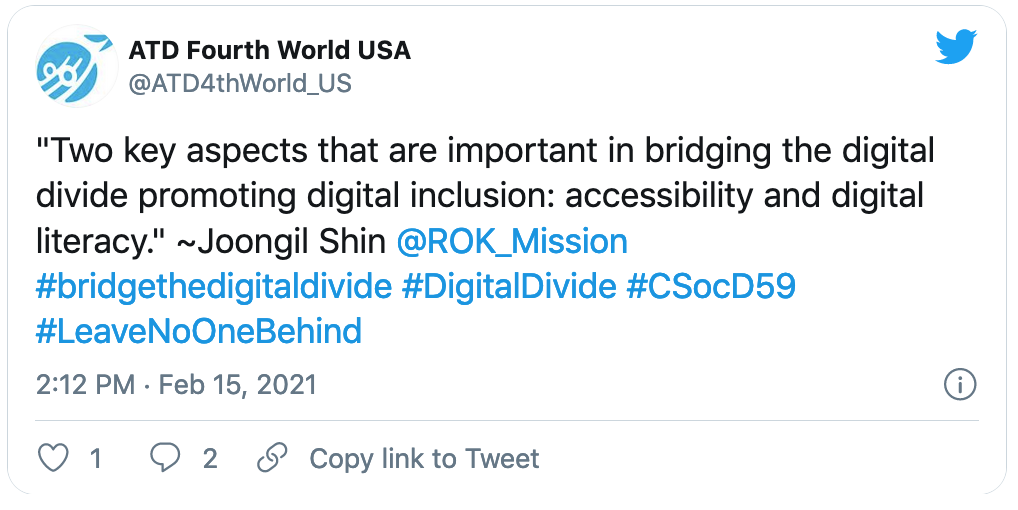Click the tweet quote body text

click(x=485, y=196)
